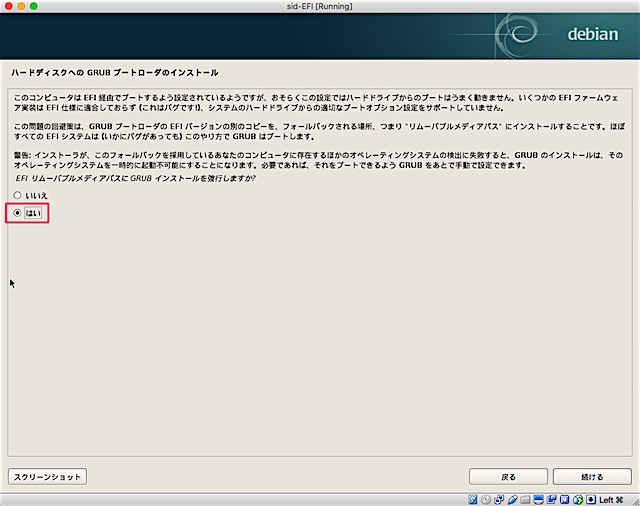Click the yellow minimize window button
This screenshot has height=506, width=640.
(21, 6)
